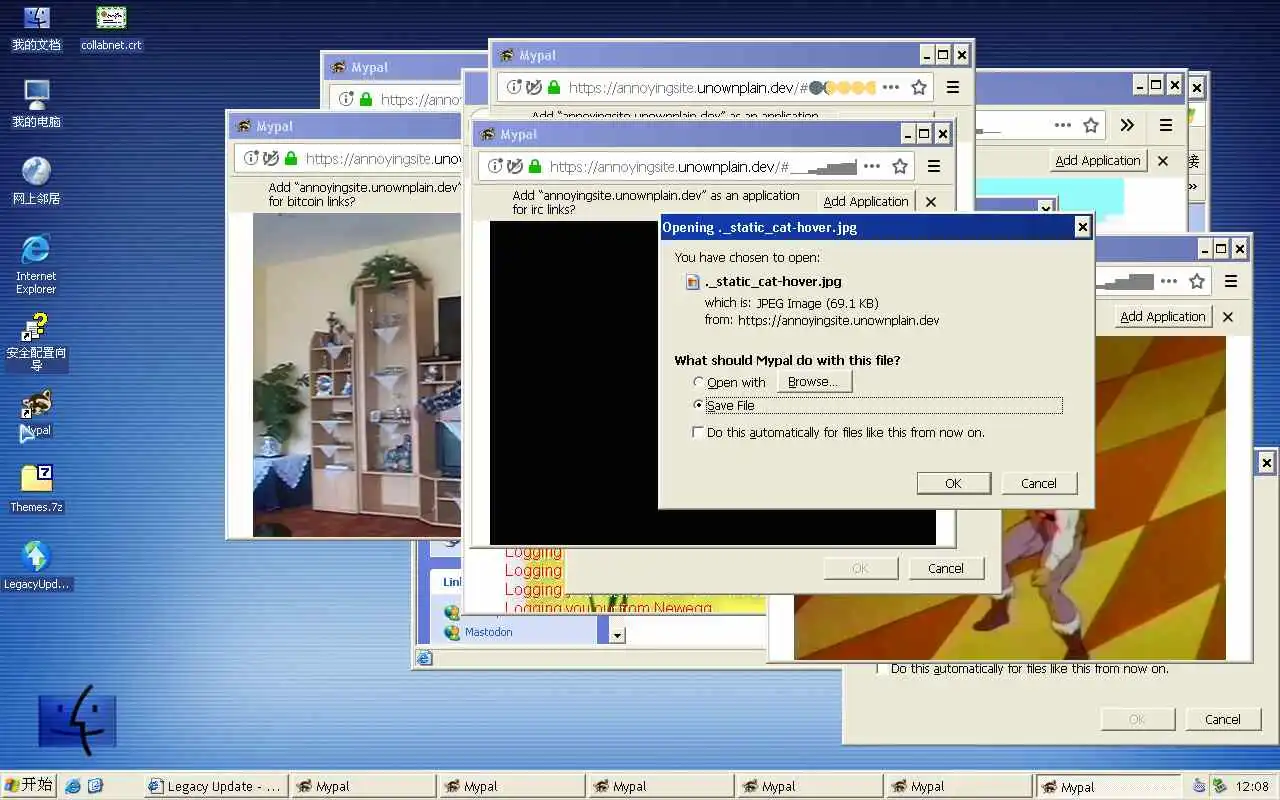
Task: Click star icon in cartoon video Mypal window
Action: (x=1197, y=282)
